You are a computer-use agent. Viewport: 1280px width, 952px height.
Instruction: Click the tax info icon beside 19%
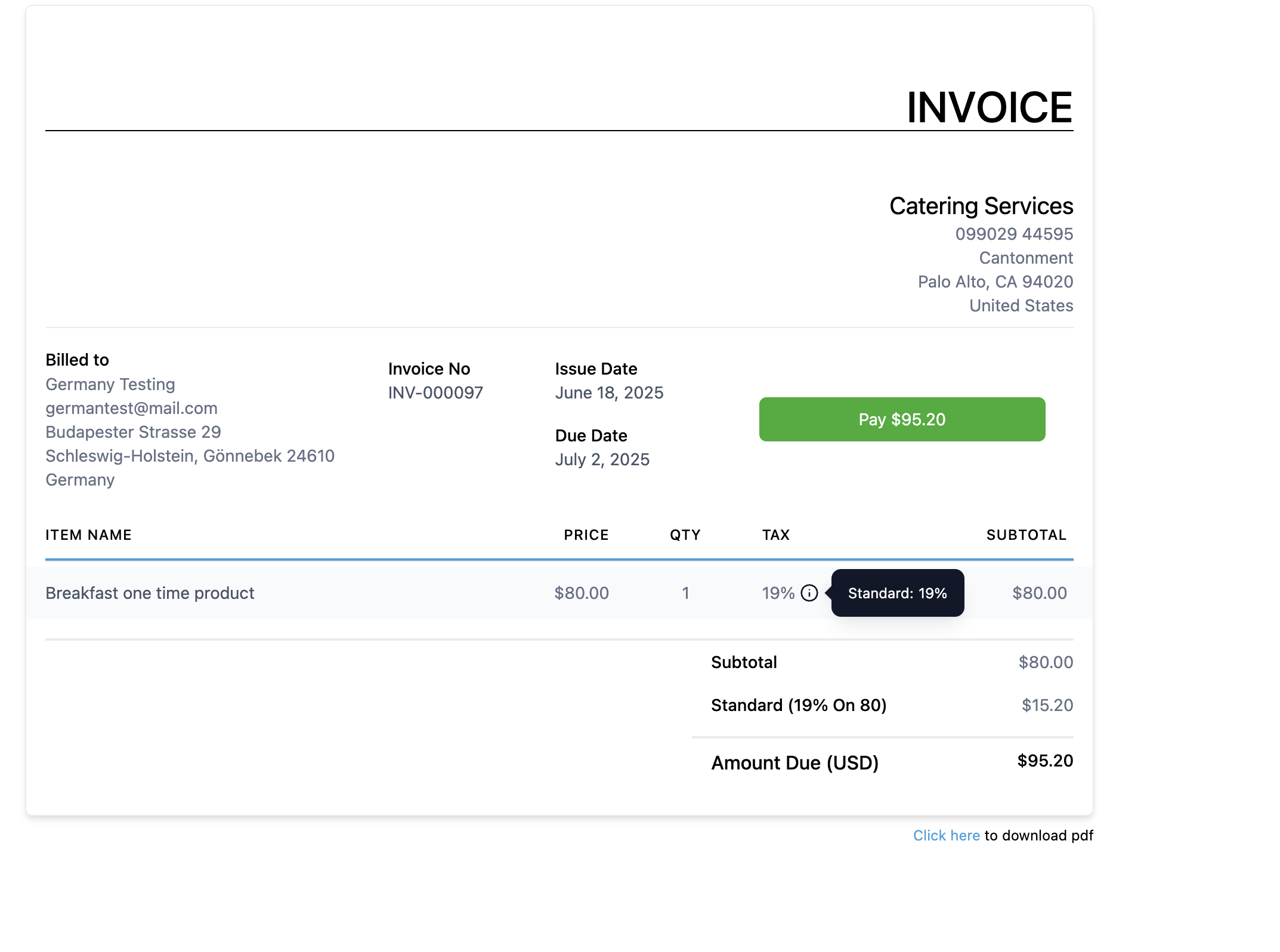(809, 593)
